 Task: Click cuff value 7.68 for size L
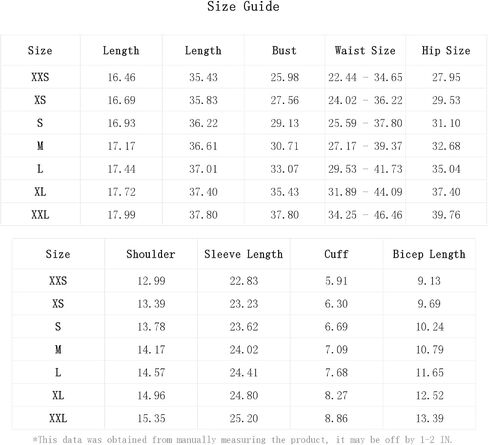point(336,373)
